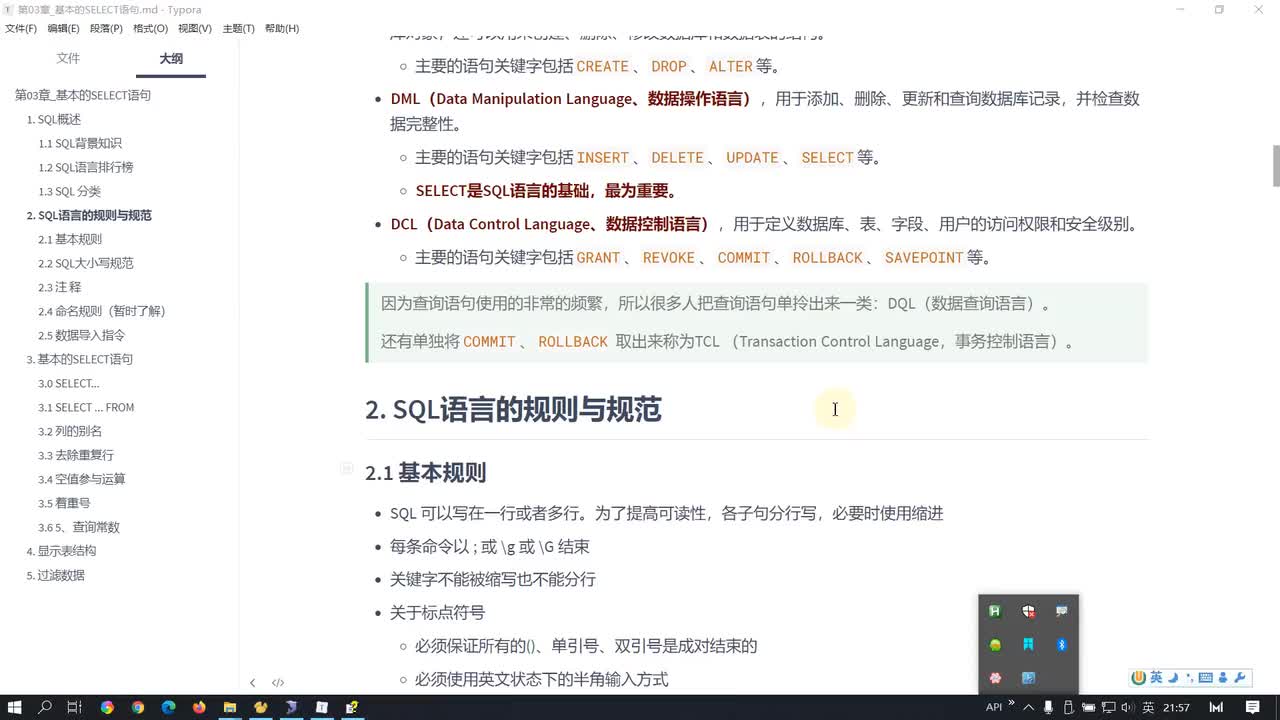Open the 段落(P) menu
This screenshot has height=720, width=1280.
pos(106,28)
